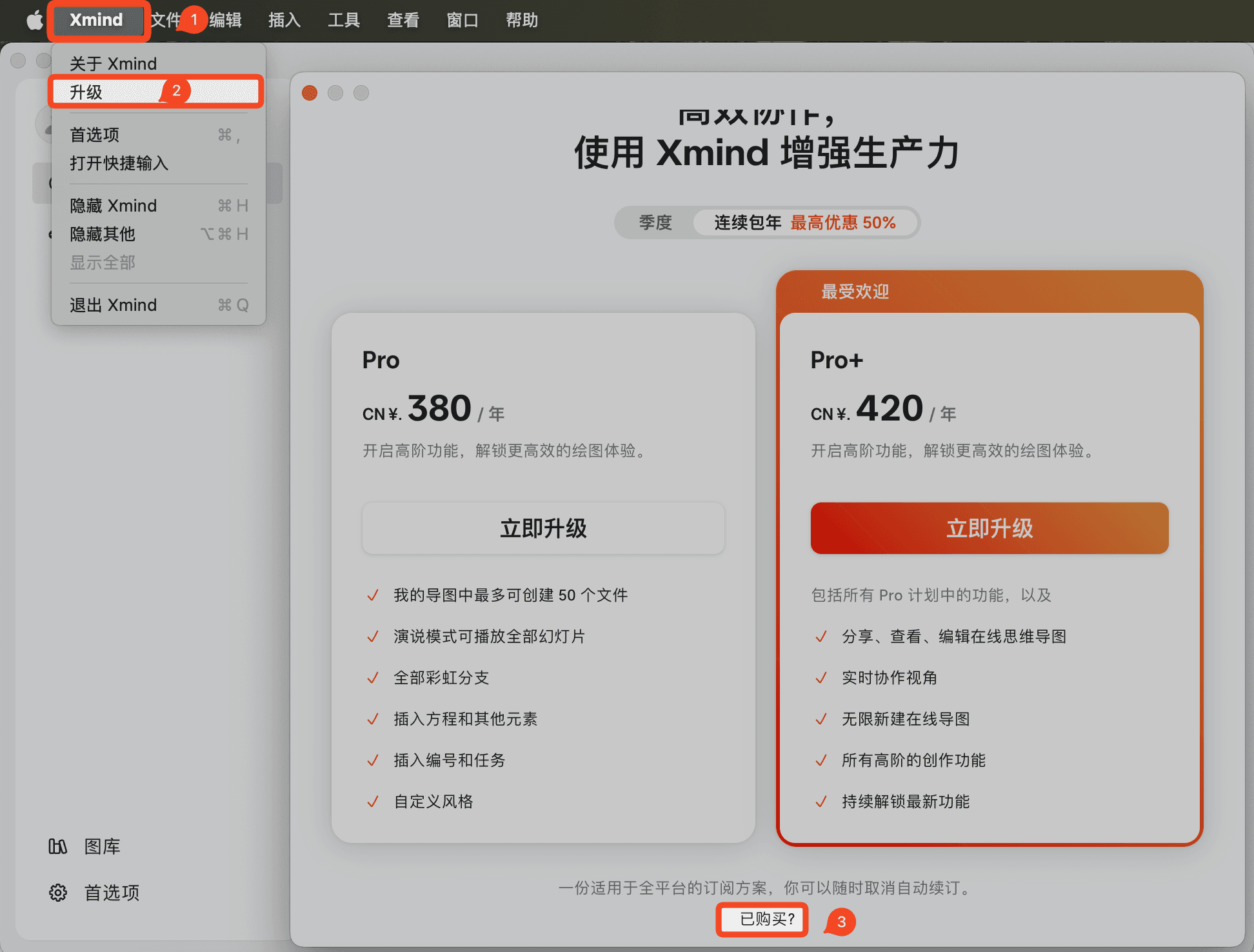Image resolution: width=1254 pixels, height=952 pixels.
Task: Open the 插入 menu
Action: tap(284, 20)
